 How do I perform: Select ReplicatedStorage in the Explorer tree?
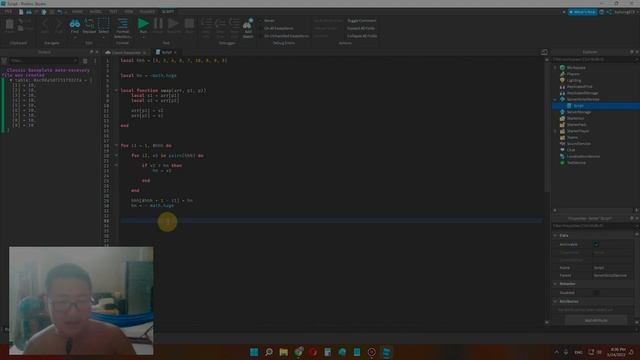click(582, 93)
